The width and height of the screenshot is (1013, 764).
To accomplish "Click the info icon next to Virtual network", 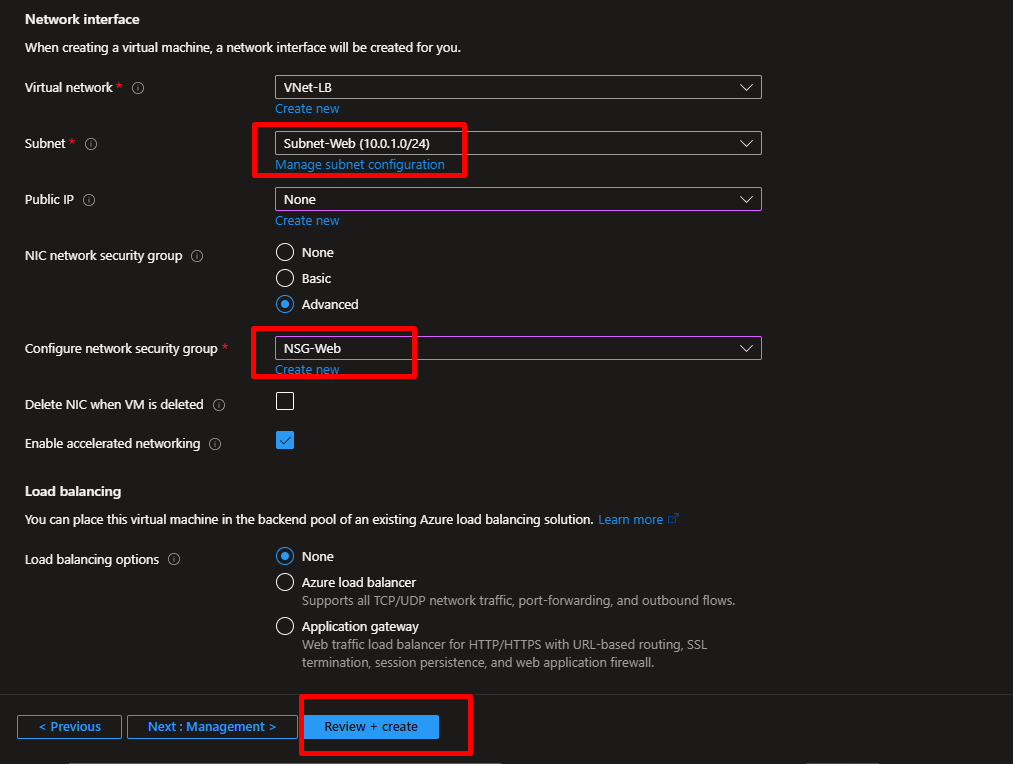I will pos(138,88).
